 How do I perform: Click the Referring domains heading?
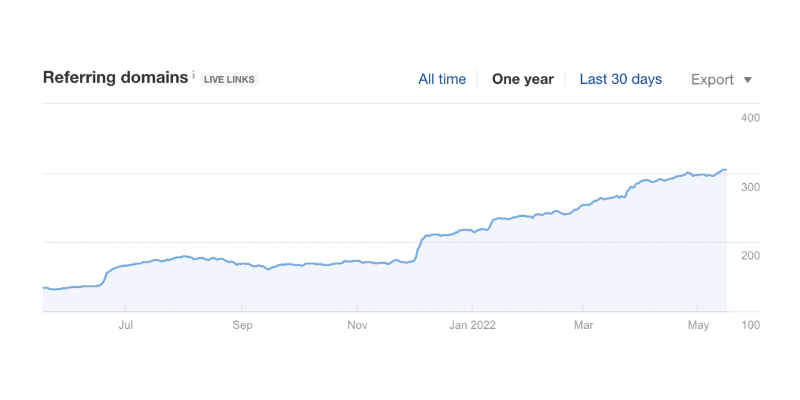coord(115,78)
